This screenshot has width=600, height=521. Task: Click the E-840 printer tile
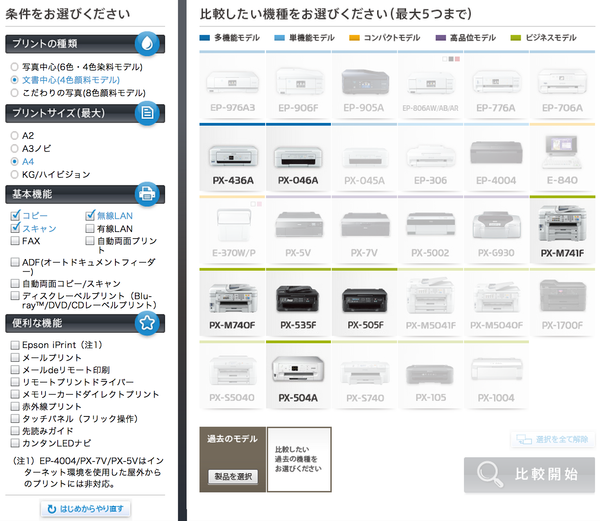tap(562, 158)
